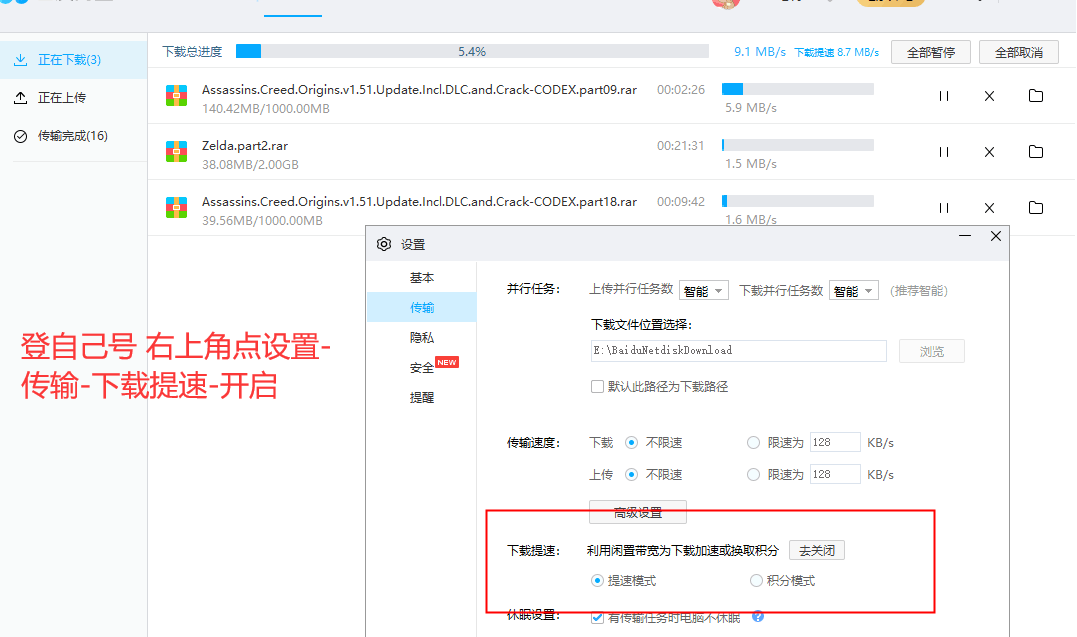Expand 下载并行任务数 dropdown
The image size is (1077, 637).
854,291
